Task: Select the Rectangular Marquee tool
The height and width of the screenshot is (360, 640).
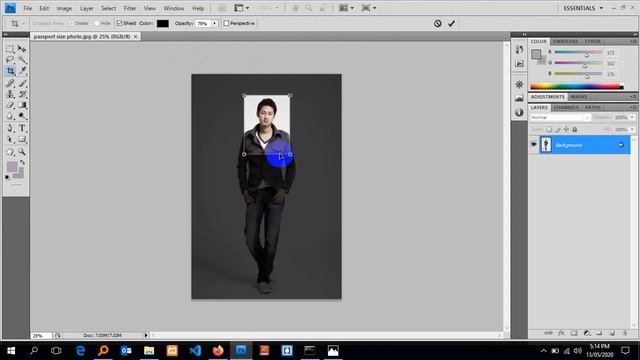Action: 10,49
